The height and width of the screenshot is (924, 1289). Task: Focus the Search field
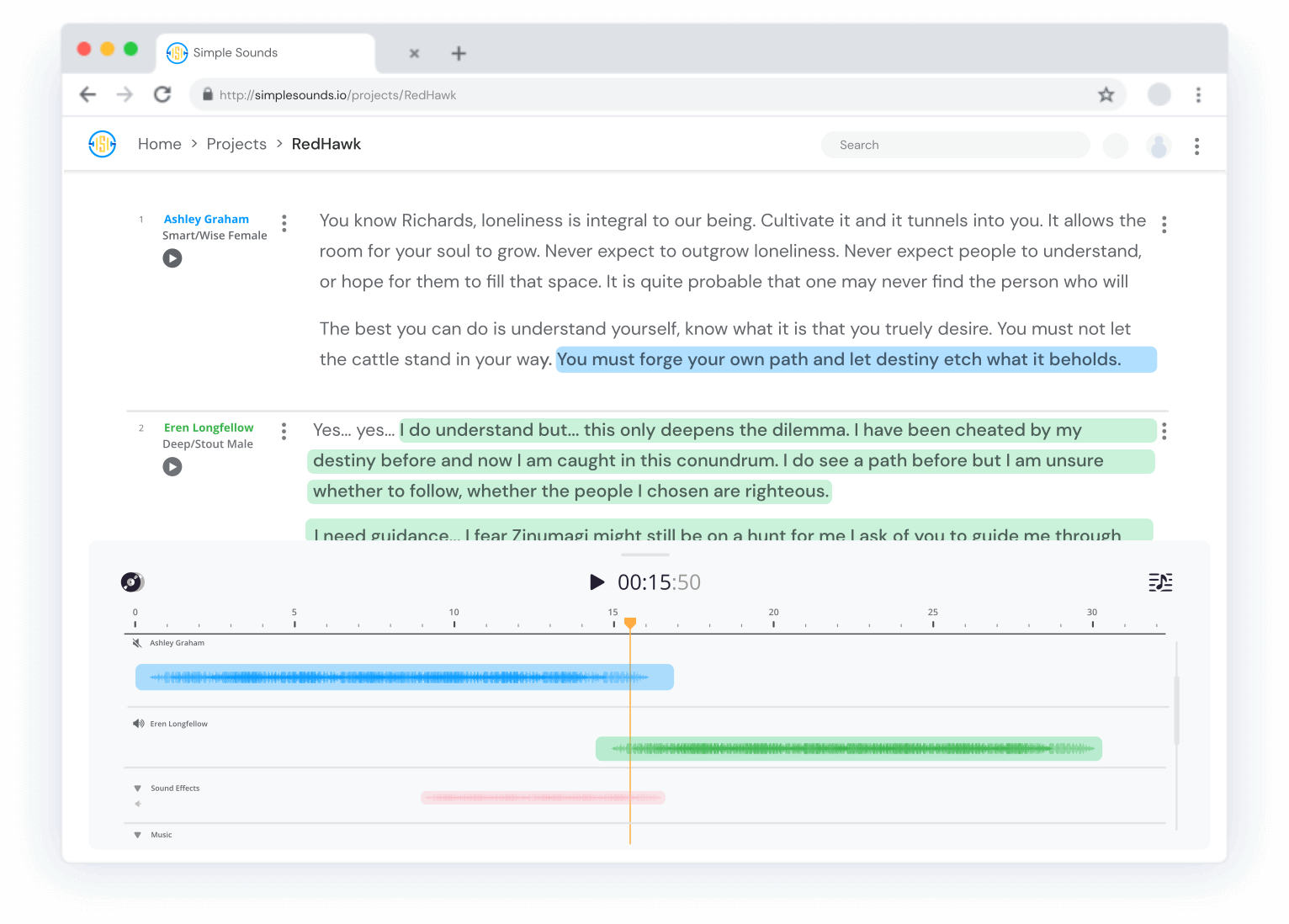(x=955, y=145)
